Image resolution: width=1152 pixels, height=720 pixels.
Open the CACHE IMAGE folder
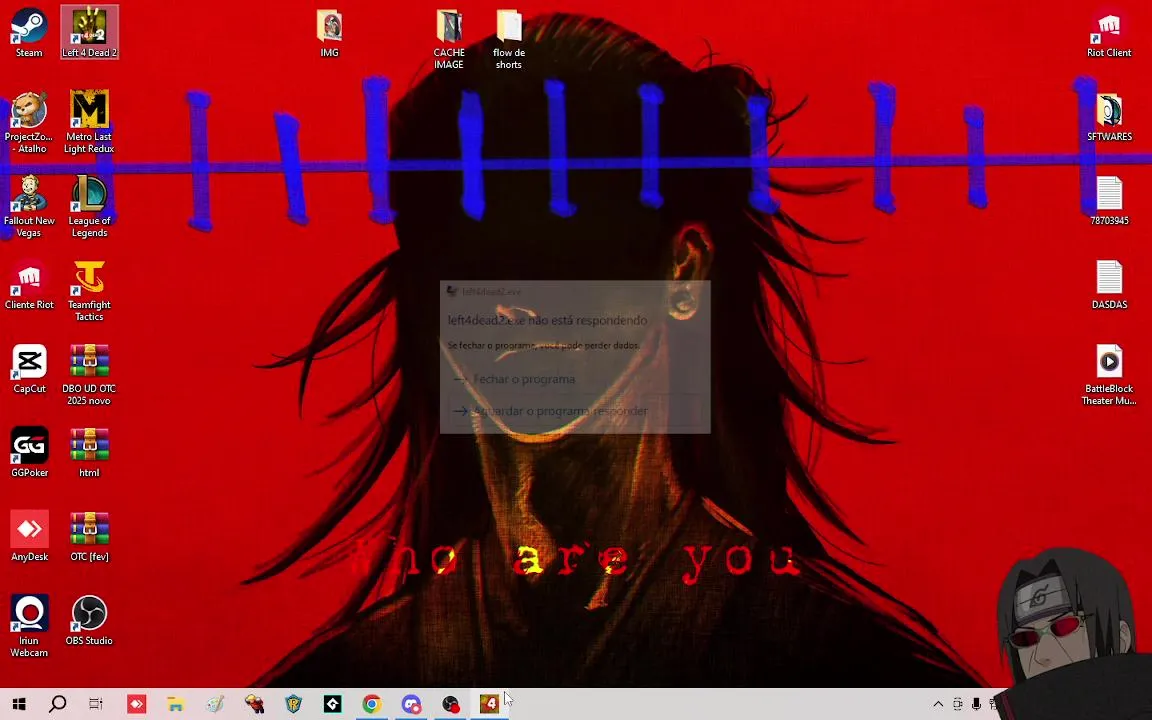pos(449,40)
